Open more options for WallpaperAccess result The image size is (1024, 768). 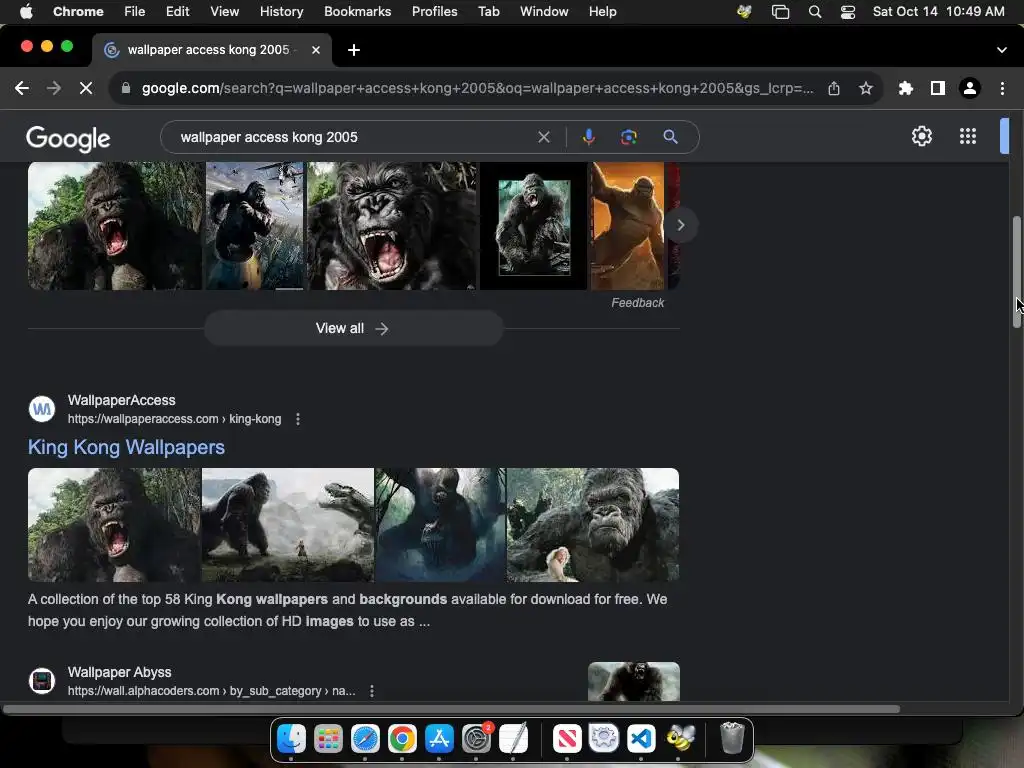298,419
